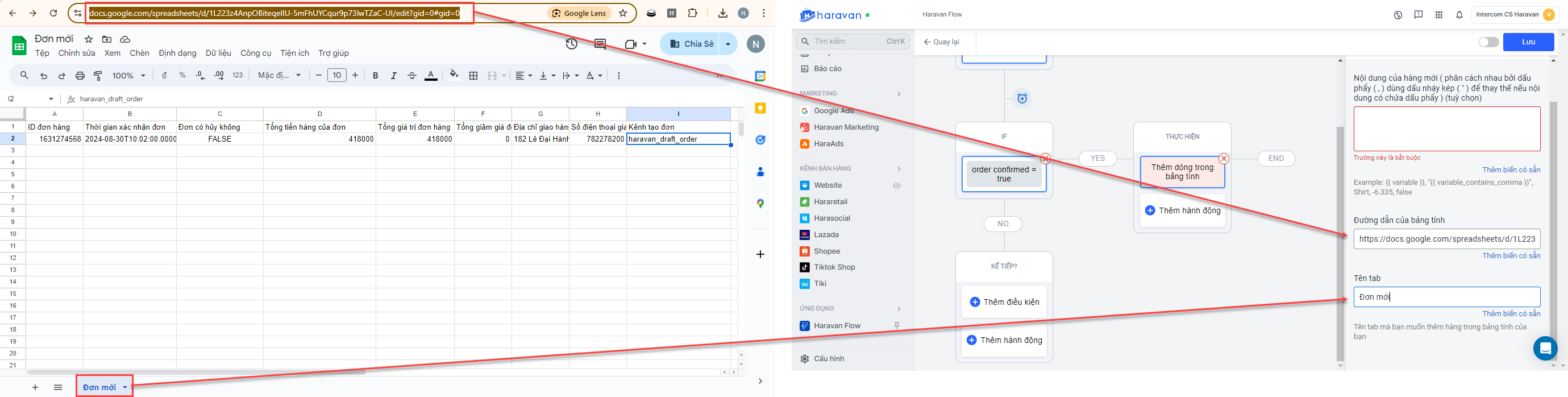Viewport: 1568px width, 397px height.
Task: Click the Đường dẫn của bảng tính field
Action: click(1446, 239)
